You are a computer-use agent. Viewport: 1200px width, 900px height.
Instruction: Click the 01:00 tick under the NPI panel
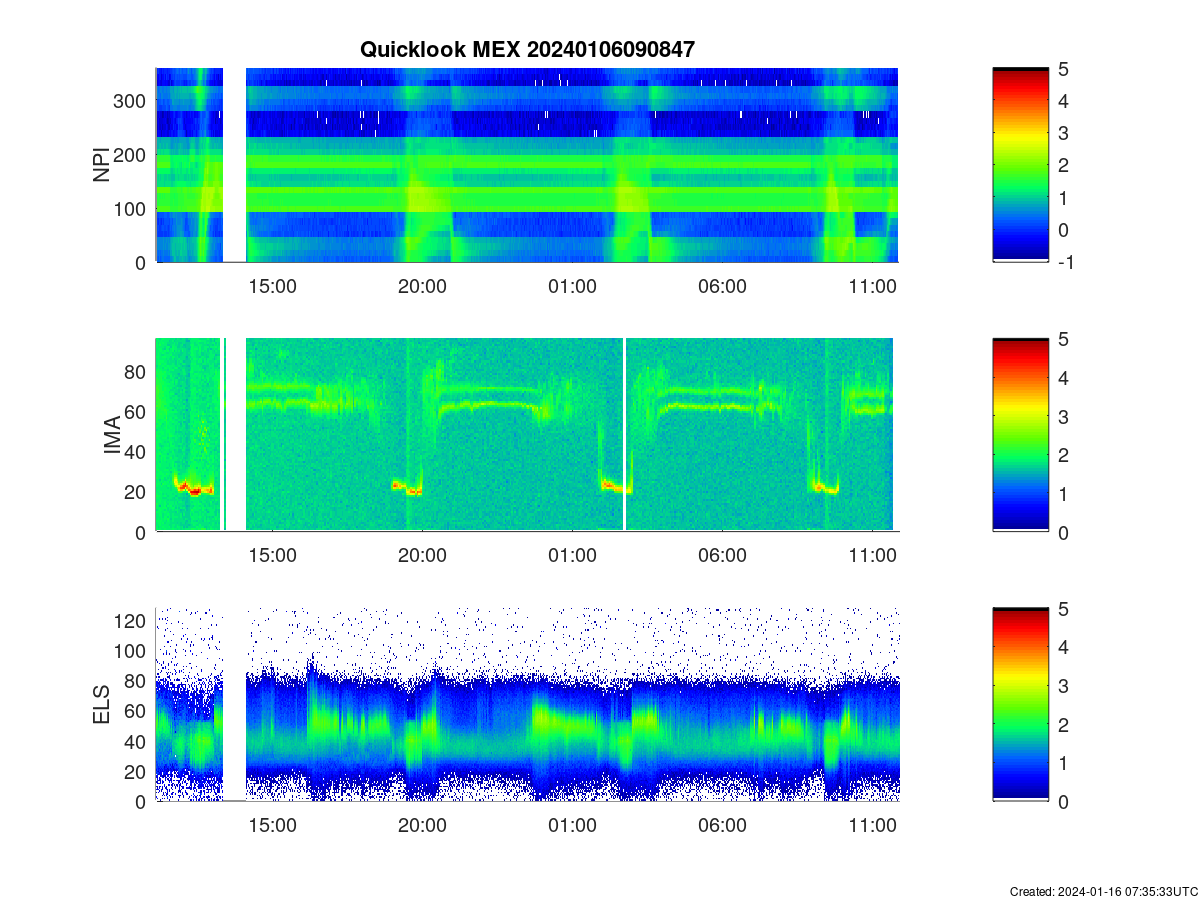(572, 286)
